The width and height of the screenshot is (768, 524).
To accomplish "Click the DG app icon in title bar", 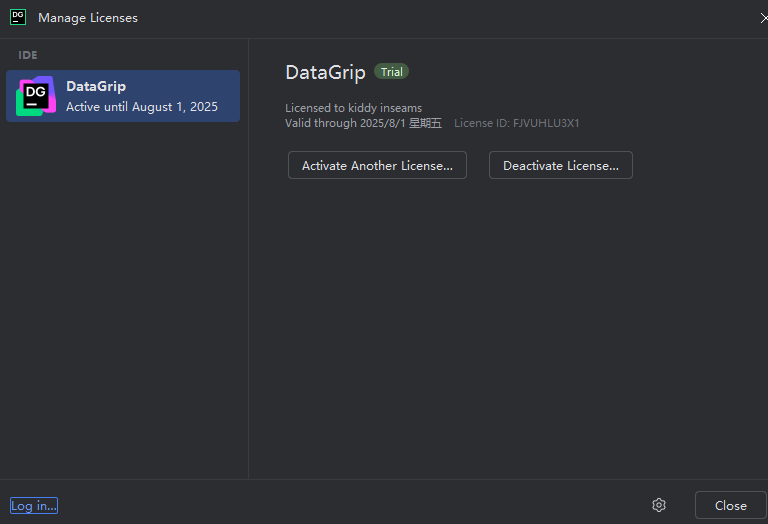I will tap(17, 17).
